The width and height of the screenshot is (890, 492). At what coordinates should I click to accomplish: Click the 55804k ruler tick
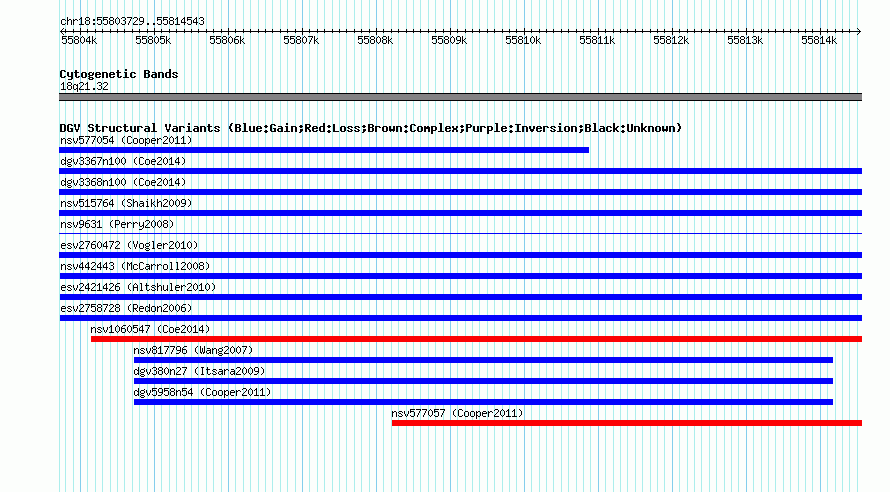[x=79, y=40]
